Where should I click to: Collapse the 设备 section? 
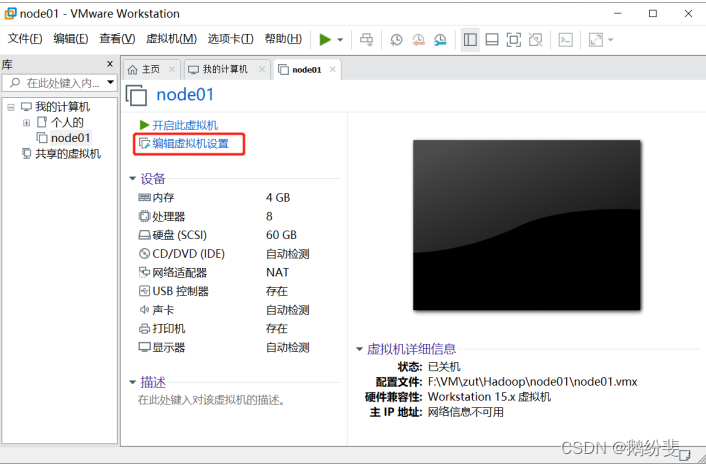(132, 179)
